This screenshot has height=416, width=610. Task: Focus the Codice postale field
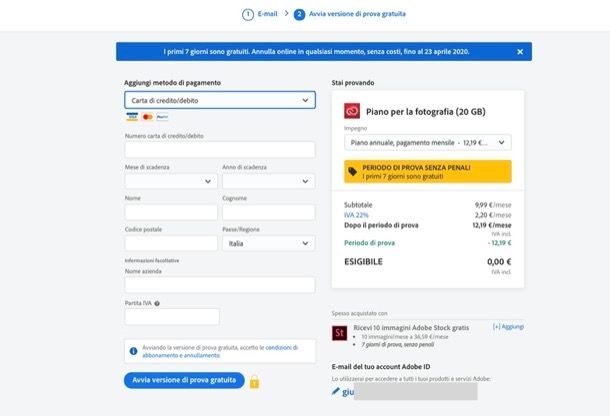coord(171,243)
